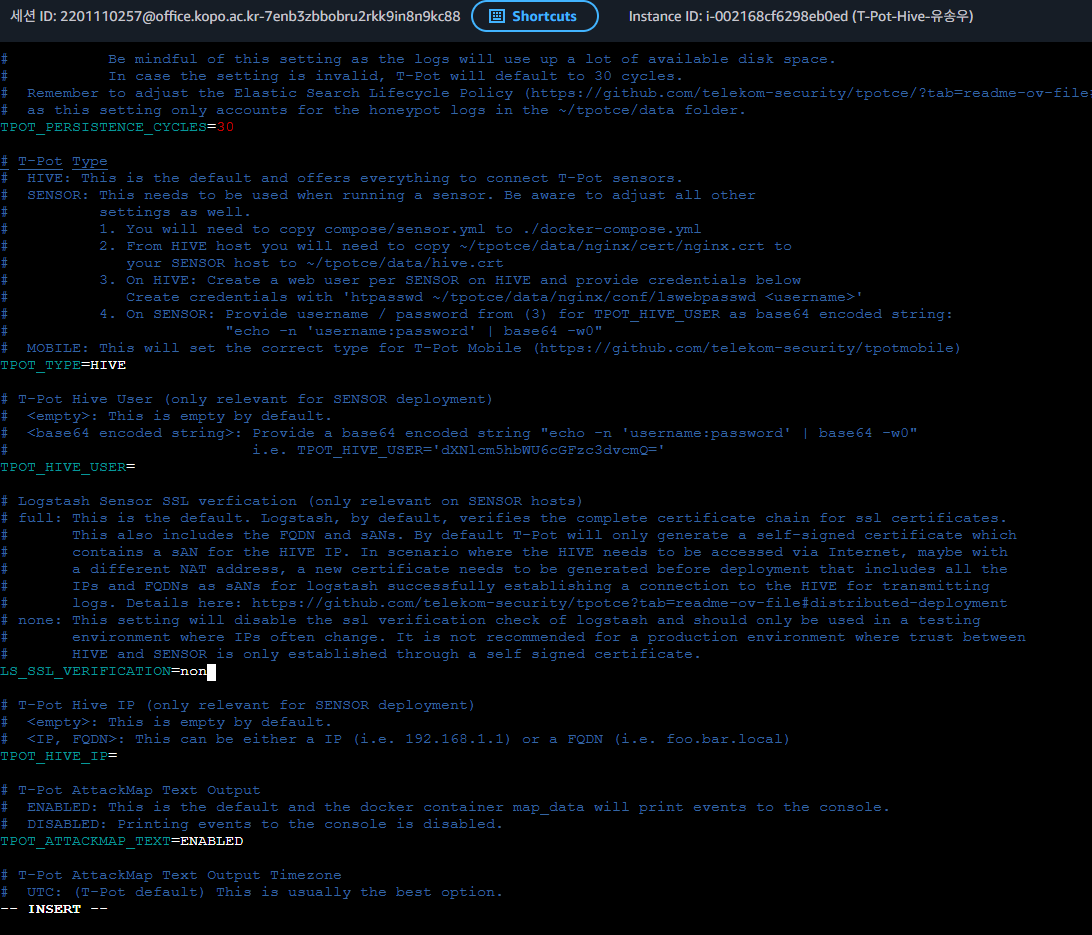Click the Elastic Search Lifecycle Policy URL
Image resolution: width=1092 pixels, height=935 pixels.
click(811, 93)
